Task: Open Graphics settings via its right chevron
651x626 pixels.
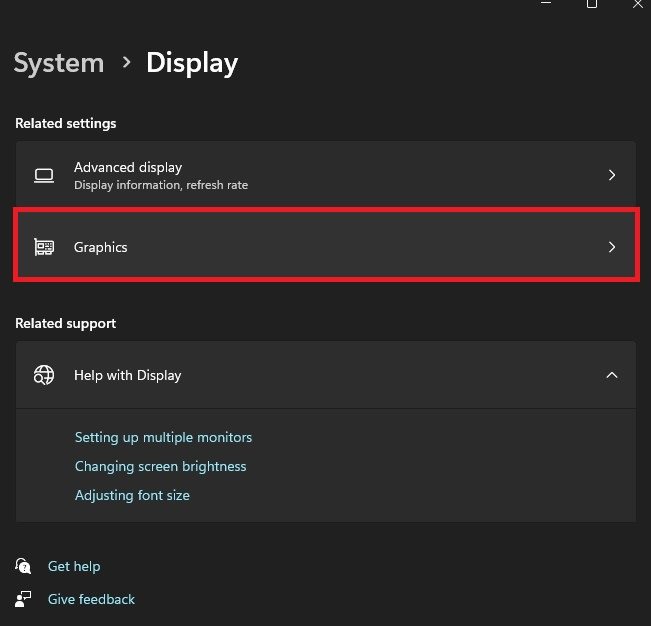Action: [x=612, y=247]
